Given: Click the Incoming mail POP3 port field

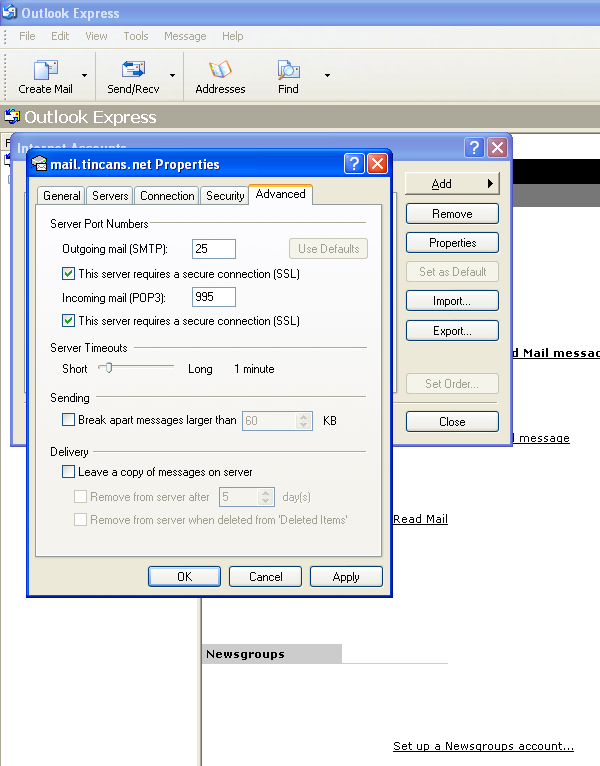Looking at the screenshot, I should pyautogui.click(x=214, y=297).
